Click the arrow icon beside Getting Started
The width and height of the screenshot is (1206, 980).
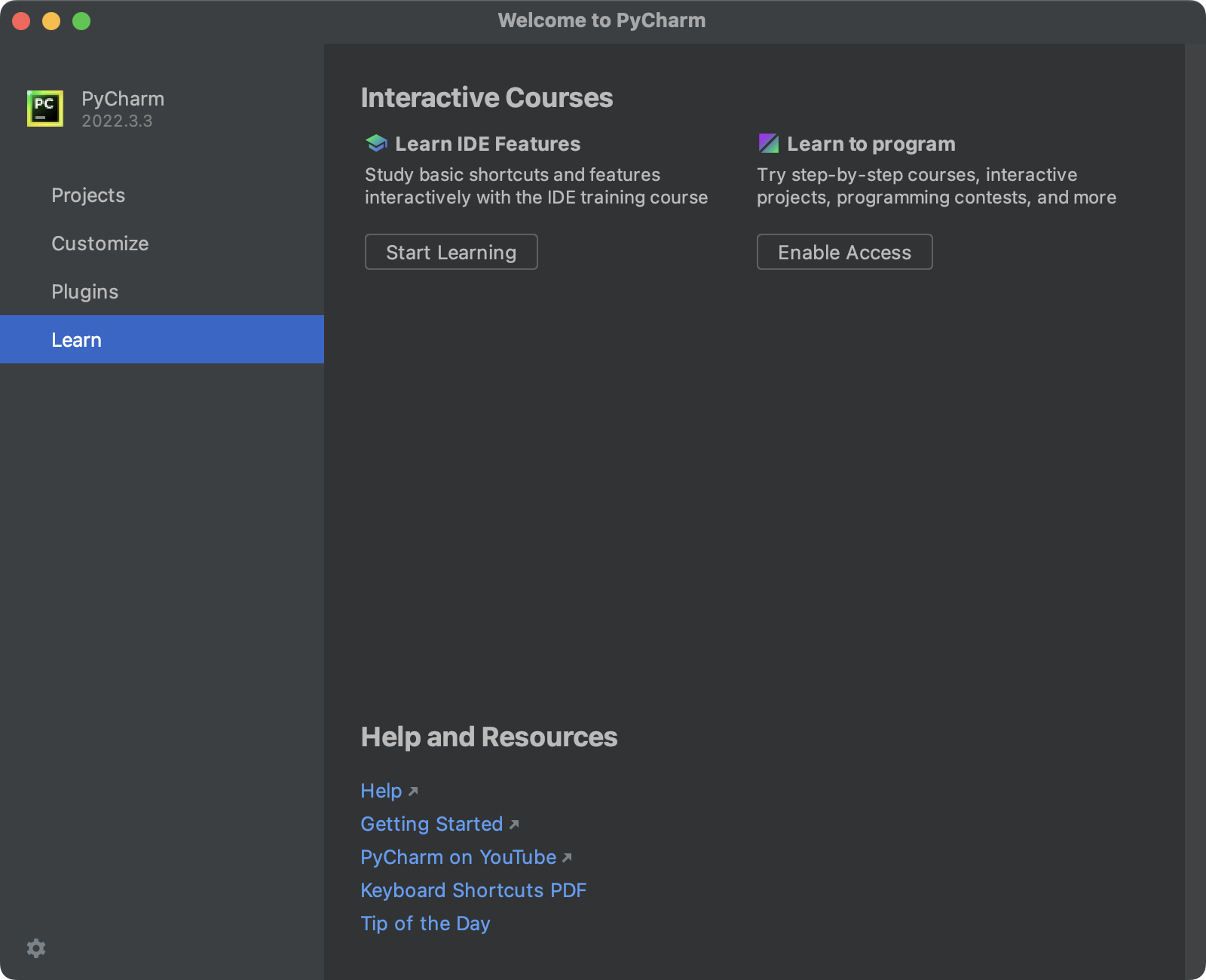click(514, 825)
